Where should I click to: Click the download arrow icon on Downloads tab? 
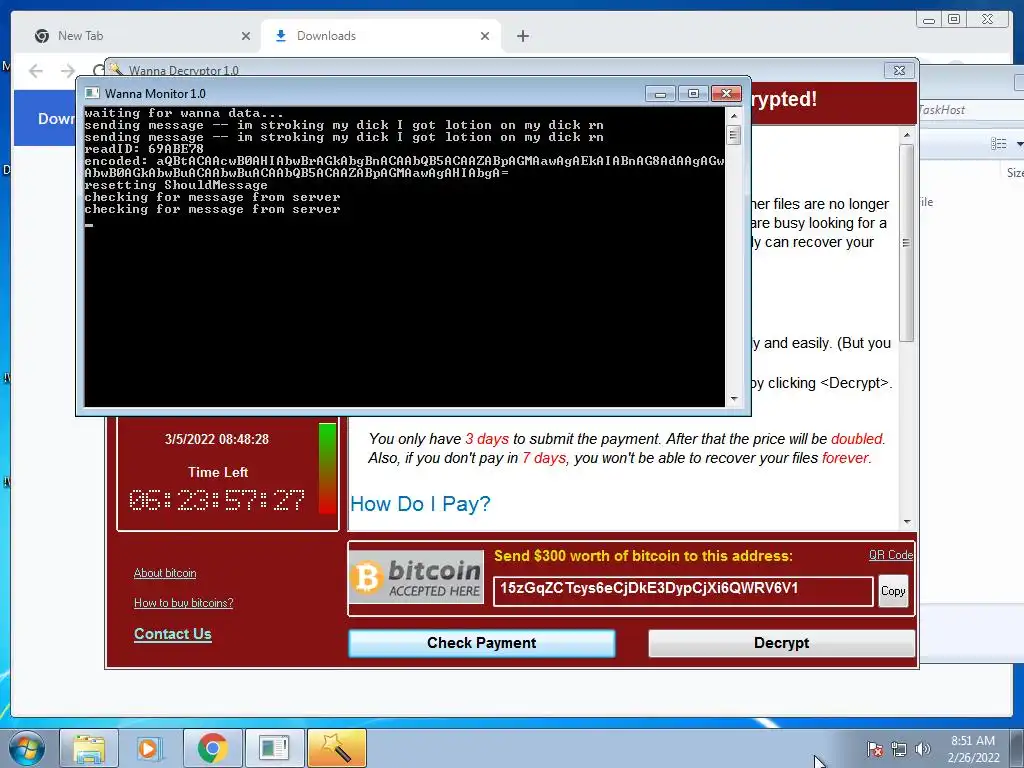pos(281,36)
